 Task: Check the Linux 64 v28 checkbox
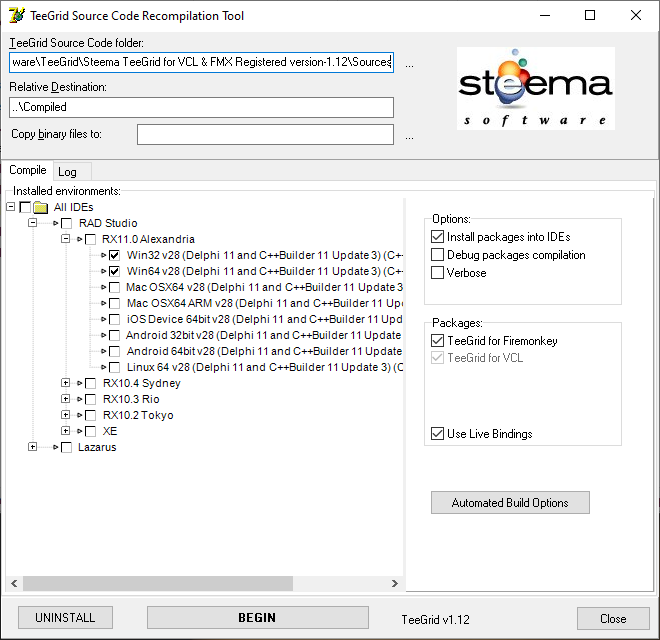click(x=114, y=367)
